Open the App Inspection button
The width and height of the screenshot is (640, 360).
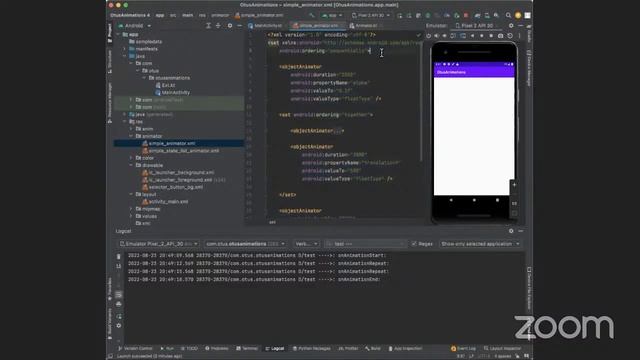point(405,348)
